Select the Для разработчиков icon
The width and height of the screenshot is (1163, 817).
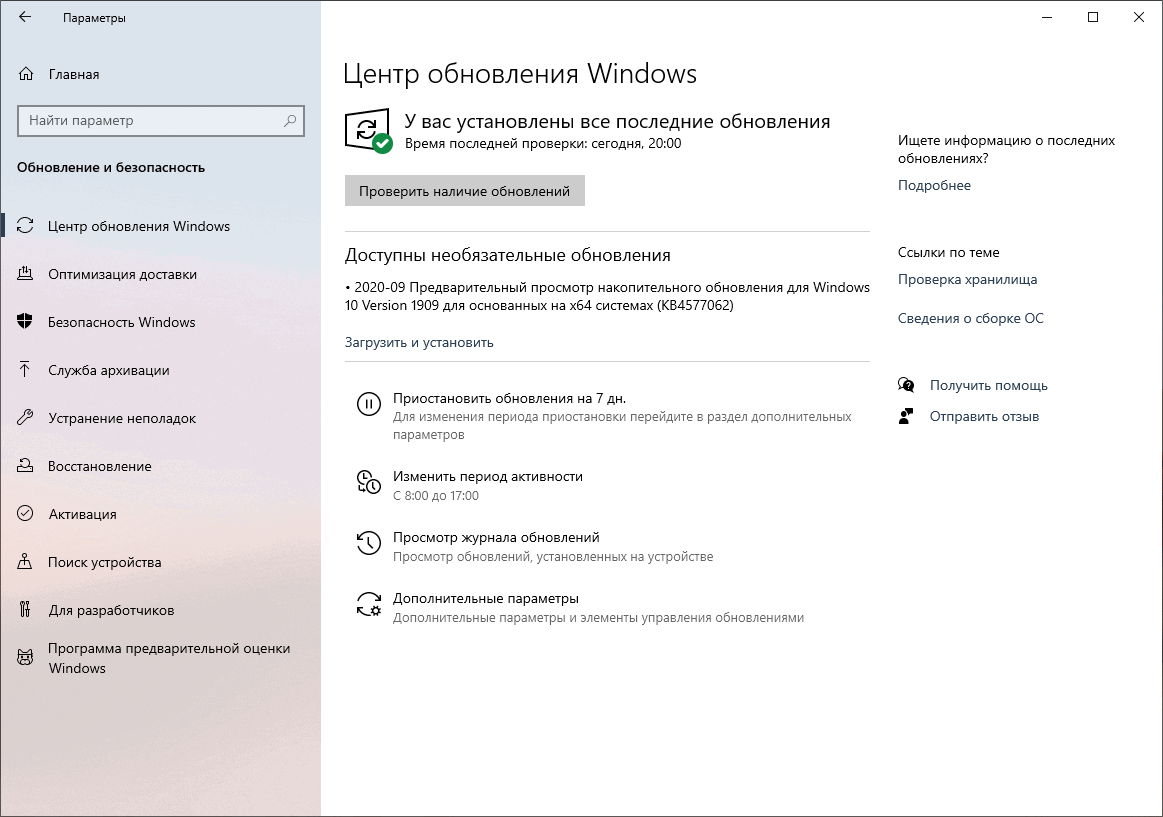(x=25, y=610)
